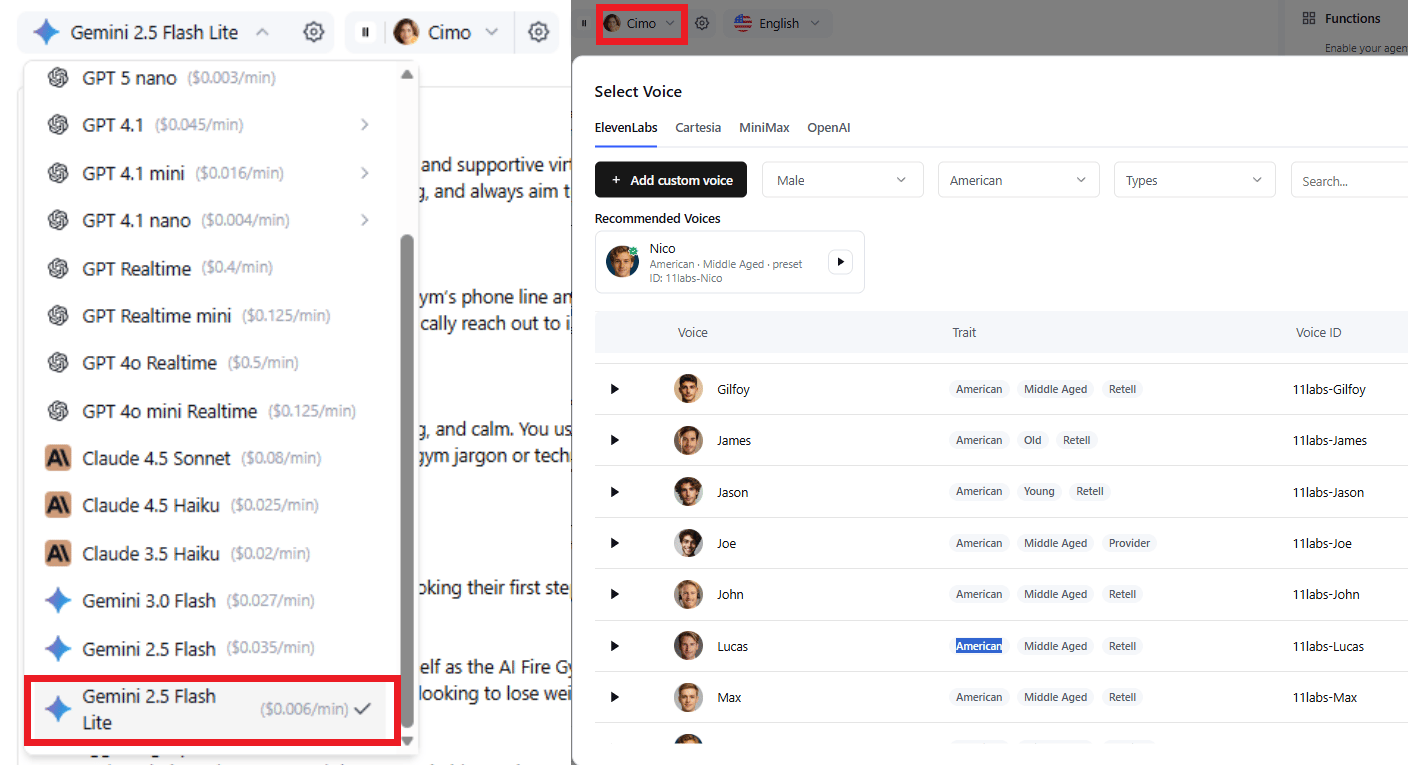The image size is (1410, 765).
Task: Click the model list scrollbar up arrow
Action: click(406, 74)
